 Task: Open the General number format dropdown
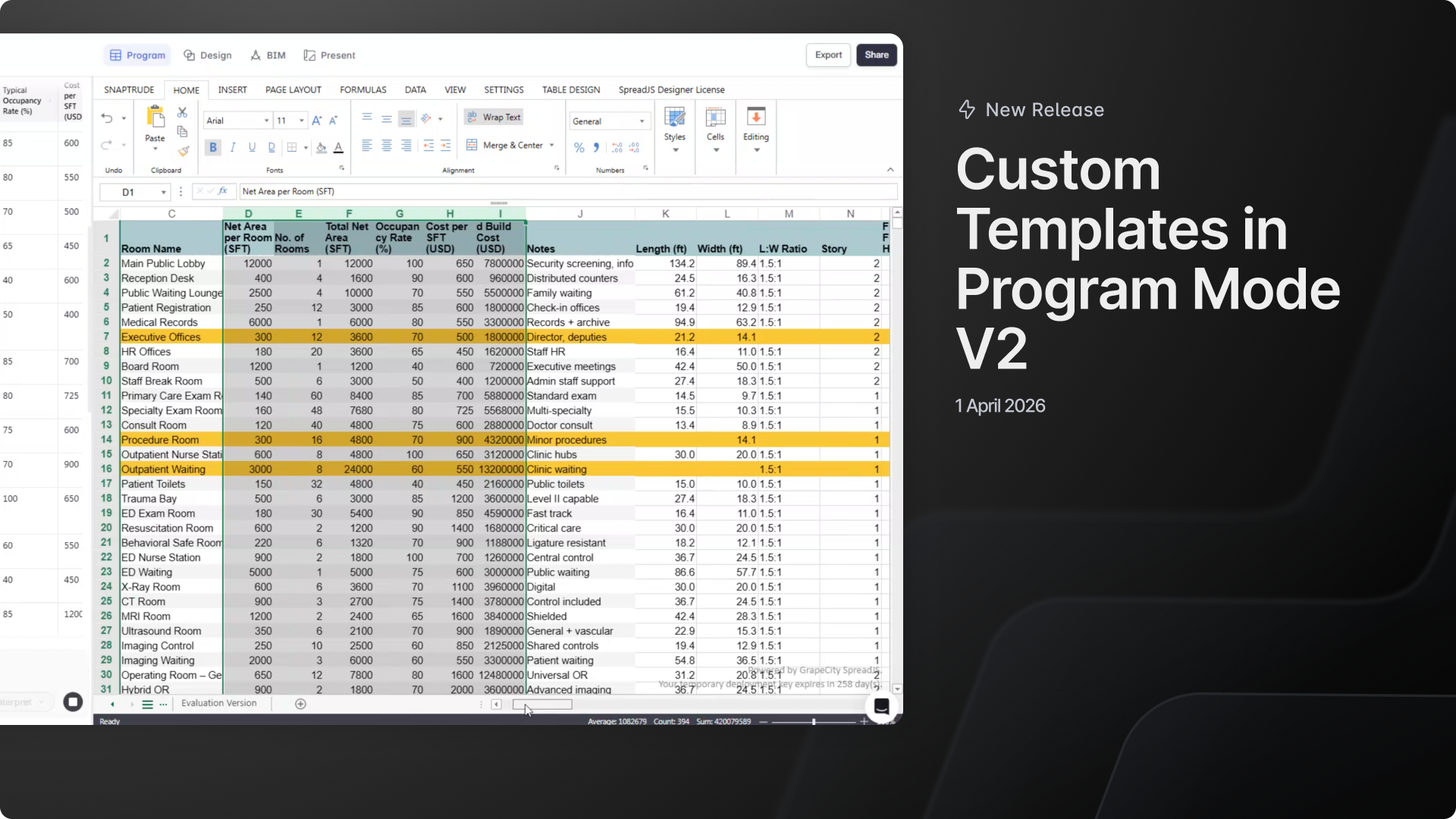(x=642, y=121)
